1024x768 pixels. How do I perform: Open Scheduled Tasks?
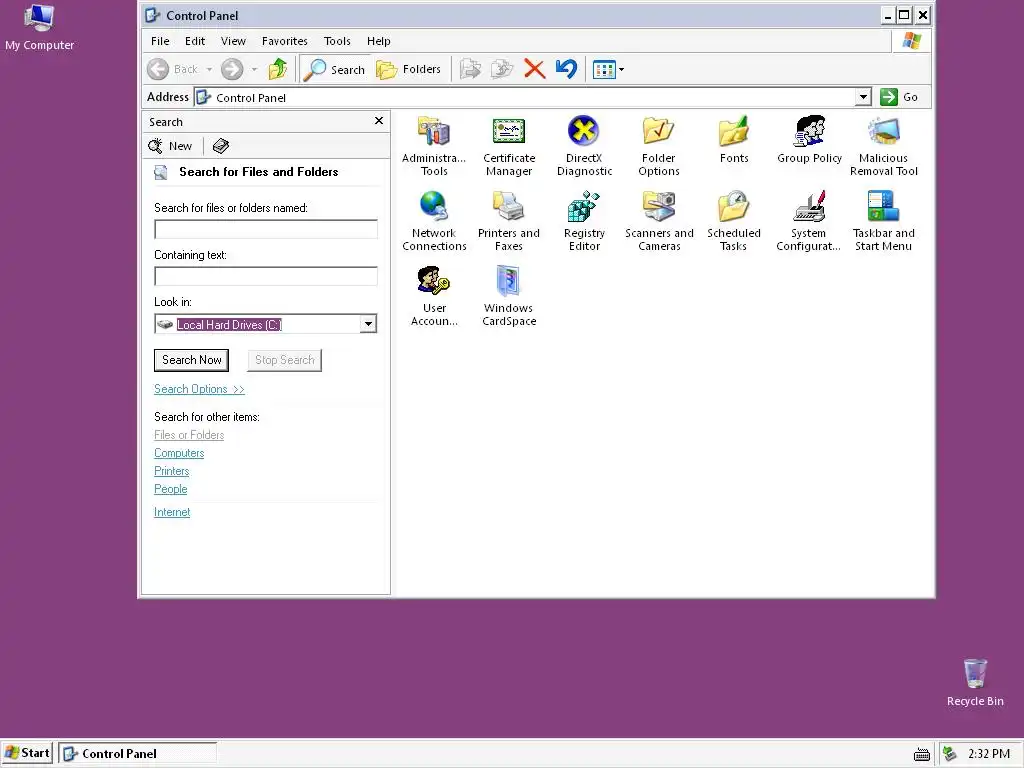[733, 221]
